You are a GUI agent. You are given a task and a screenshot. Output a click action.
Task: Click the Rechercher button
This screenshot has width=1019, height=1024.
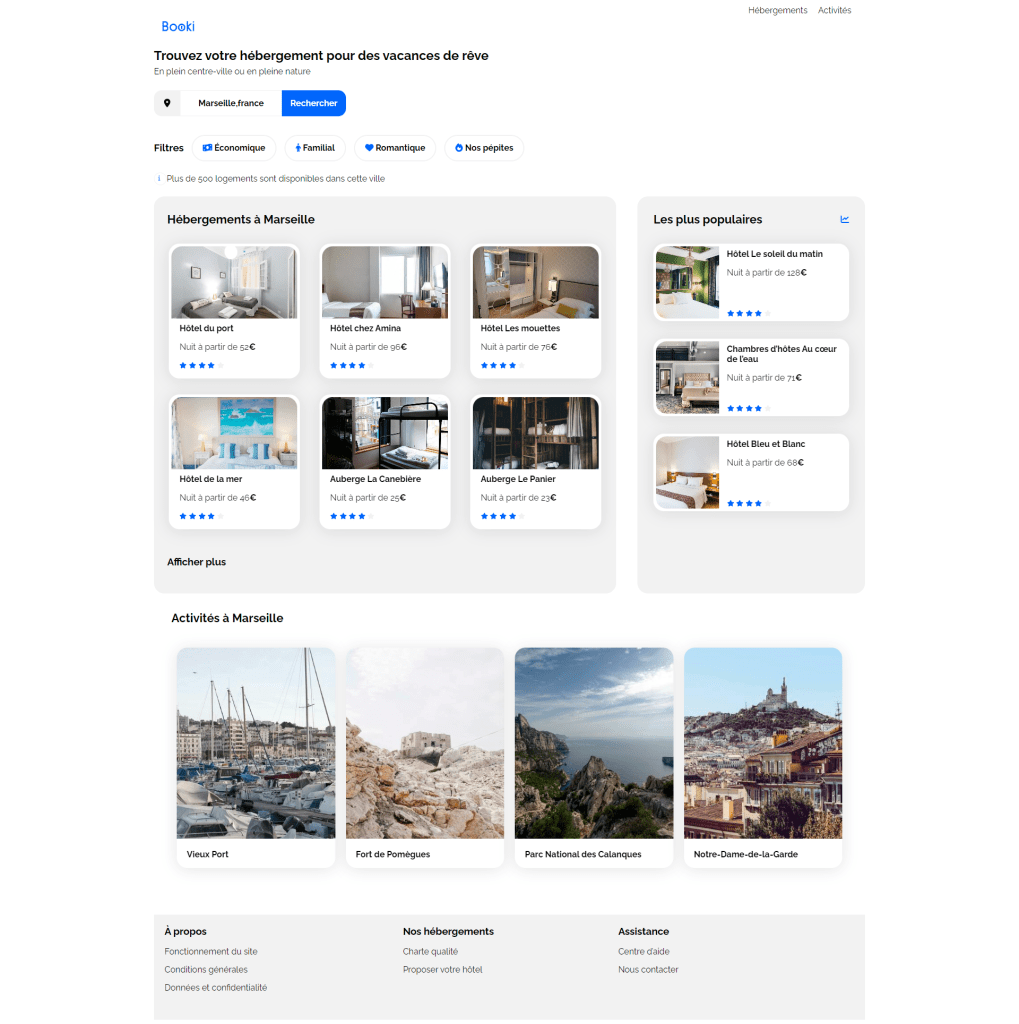[x=314, y=103]
